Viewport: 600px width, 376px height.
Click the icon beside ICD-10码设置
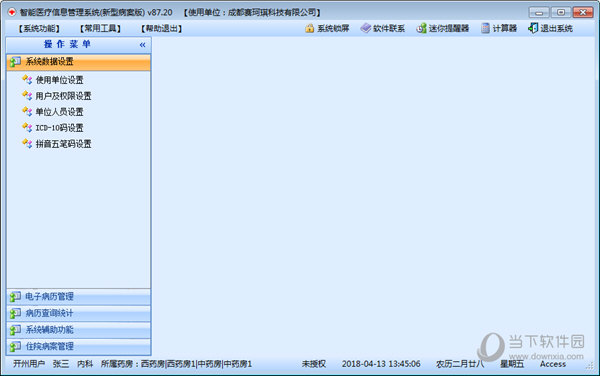(27, 128)
